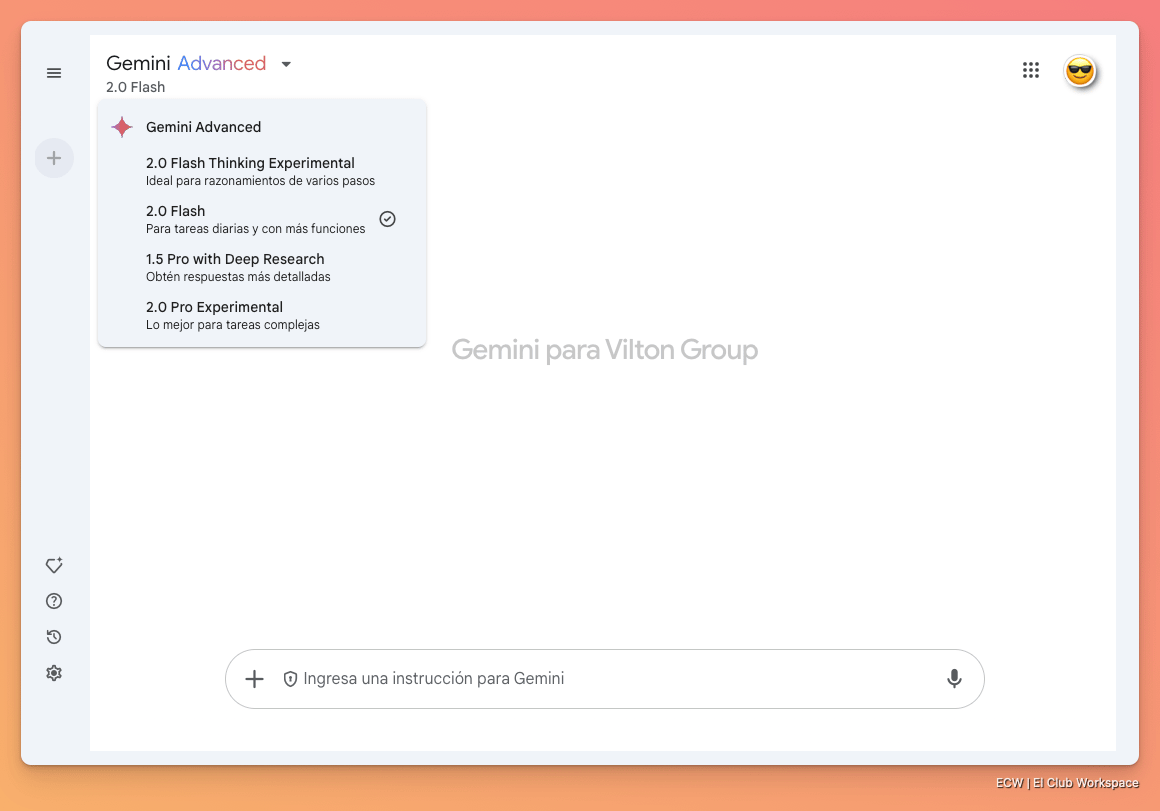The height and width of the screenshot is (811, 1160).
Task: Click the '2.0 Flash' subtitle under the title
Action: [135, 87]
